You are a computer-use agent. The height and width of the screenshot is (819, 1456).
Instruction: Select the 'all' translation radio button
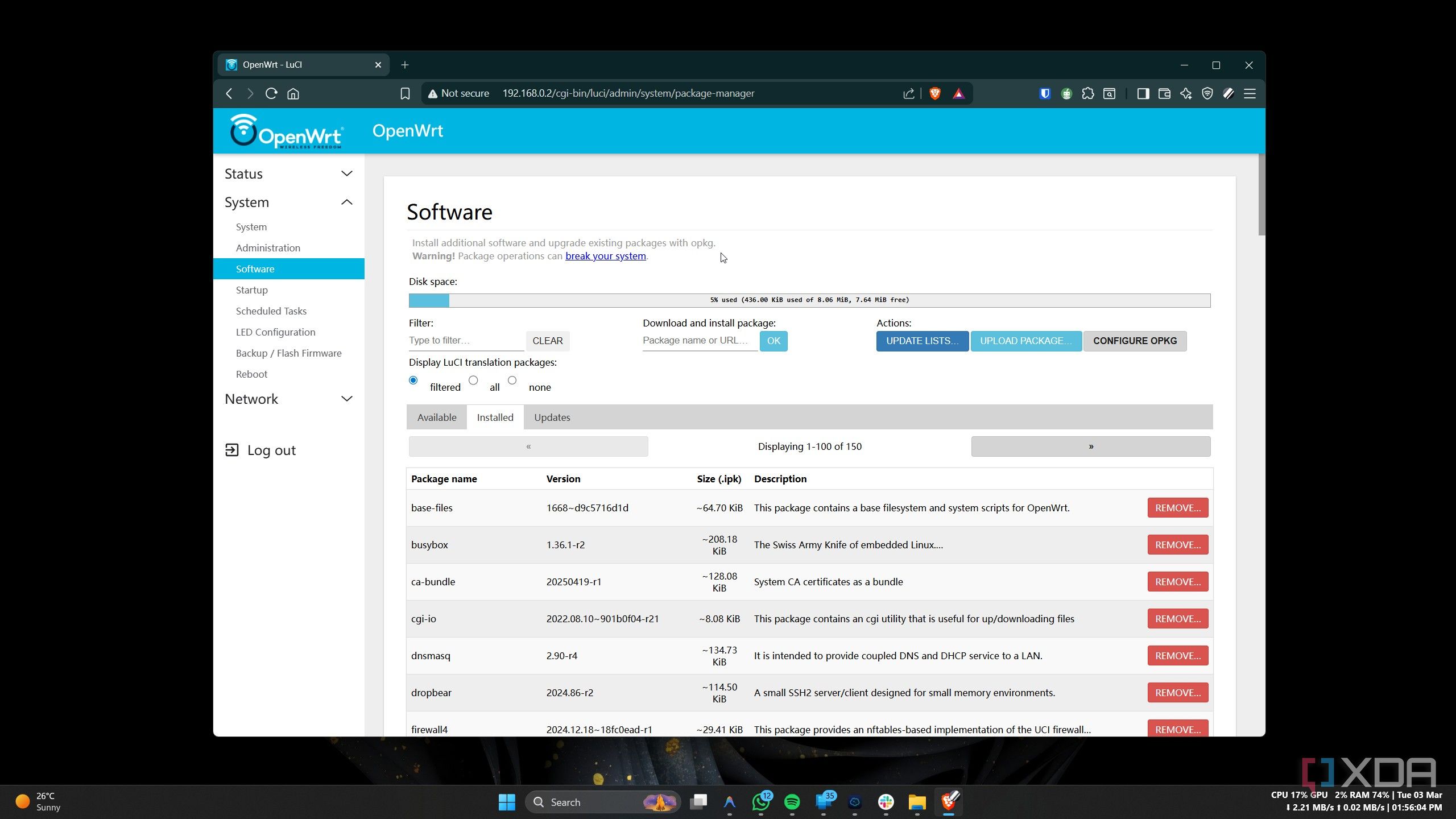473,380
